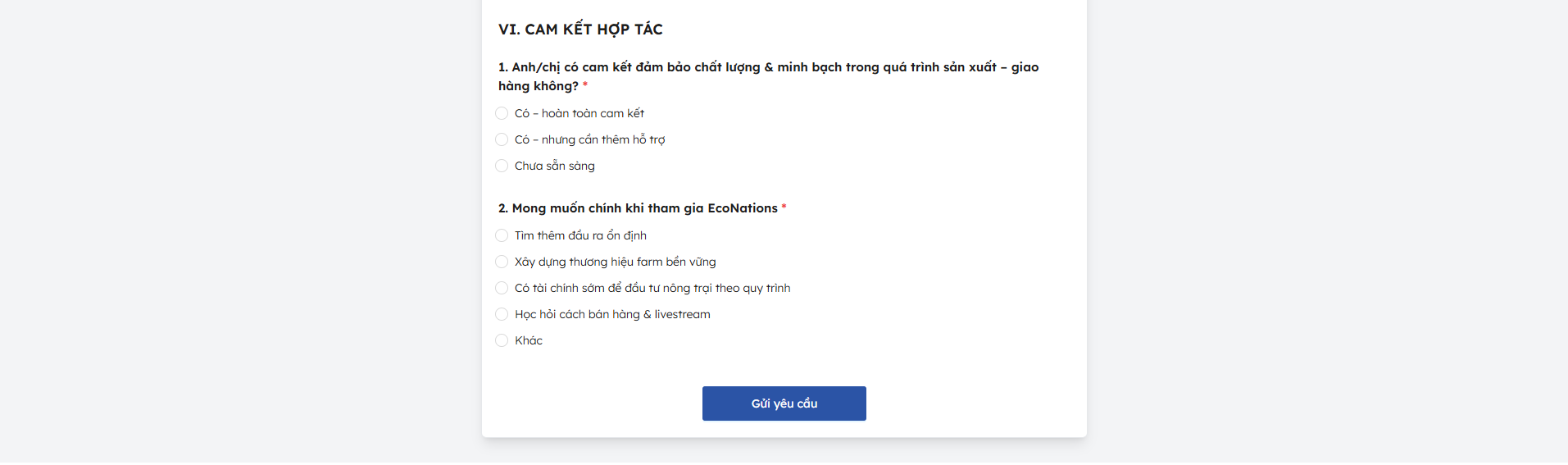This screenshot has width=1568, height=465.
Task: Pick 'Học hỏi cách bán hàng & livestream' radio
Action: 502,314
